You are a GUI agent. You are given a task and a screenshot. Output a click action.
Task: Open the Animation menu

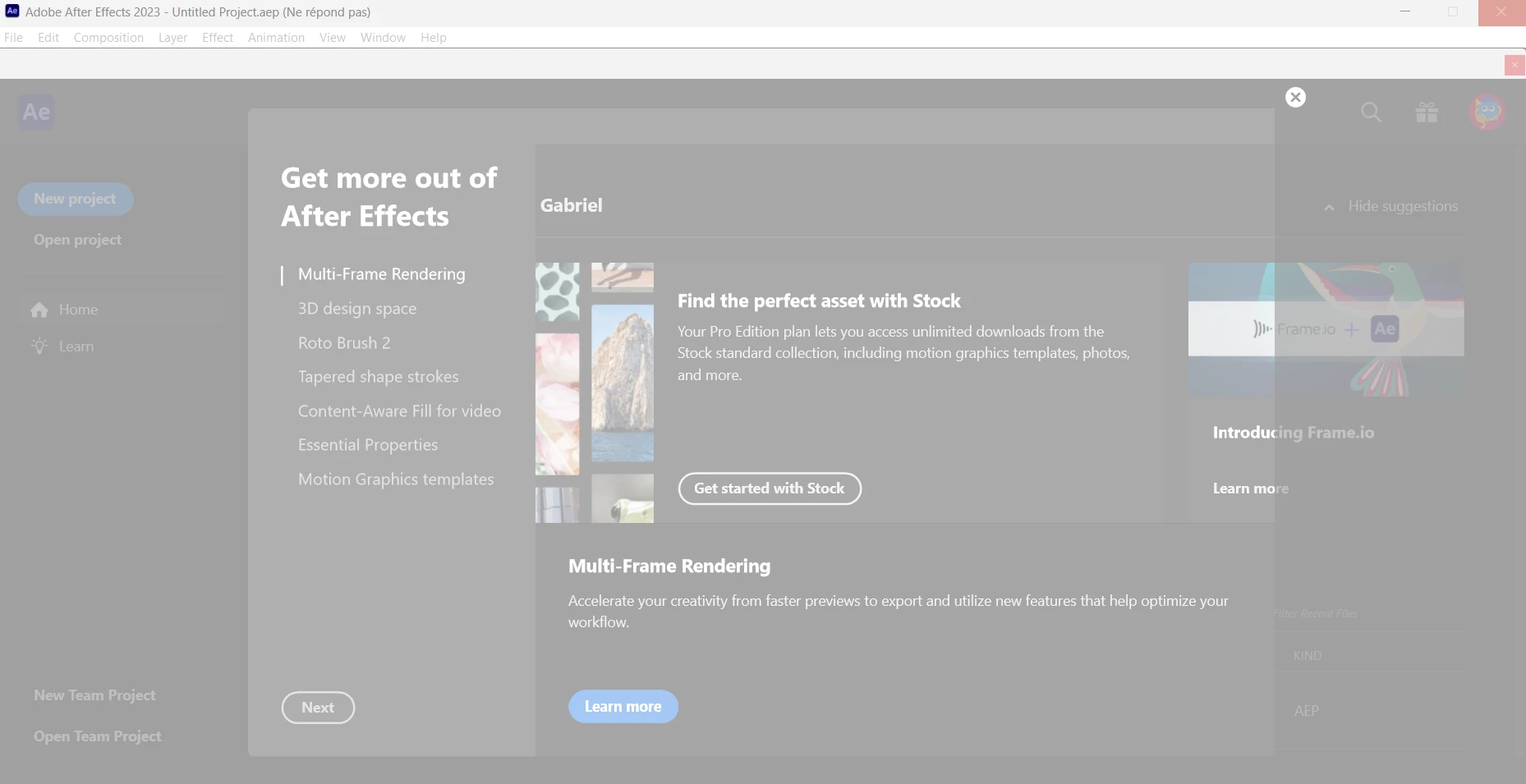pyautogui.click(x=276, y=38)
